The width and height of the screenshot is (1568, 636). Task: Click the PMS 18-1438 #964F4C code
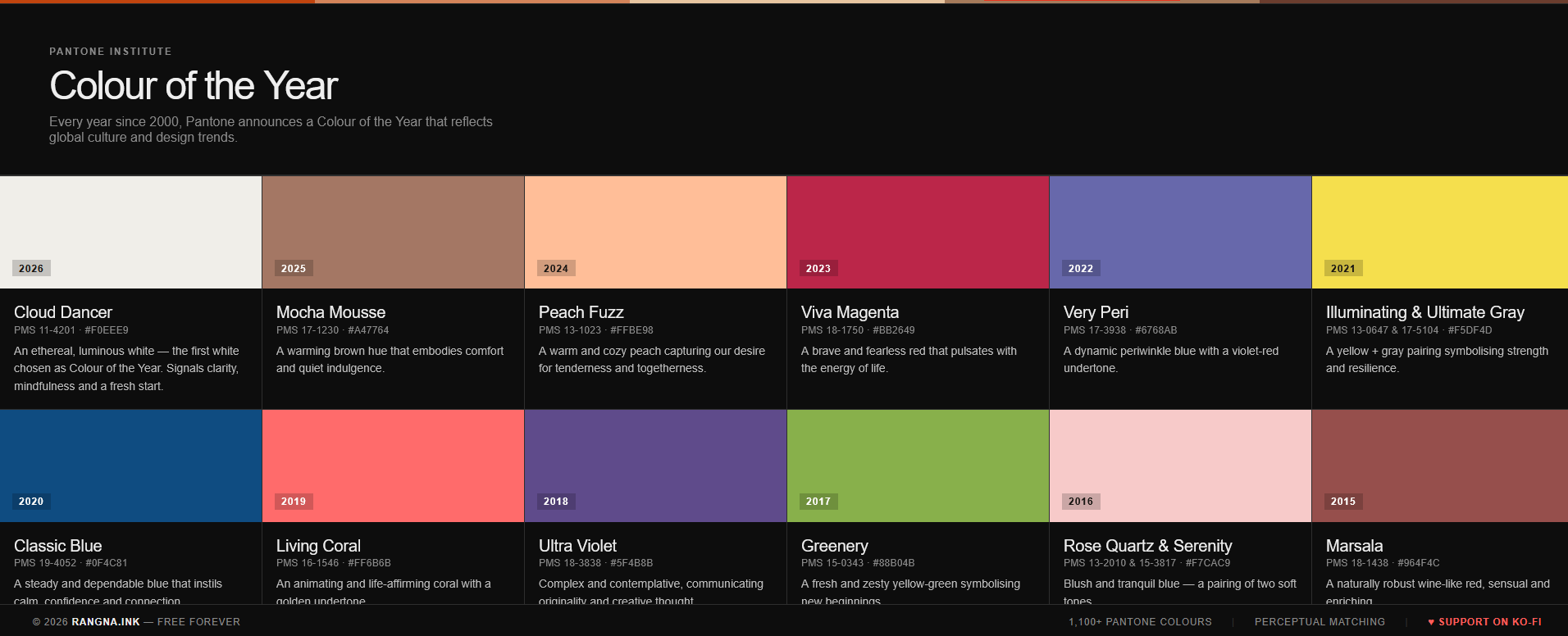click(x=1383, y=563)
